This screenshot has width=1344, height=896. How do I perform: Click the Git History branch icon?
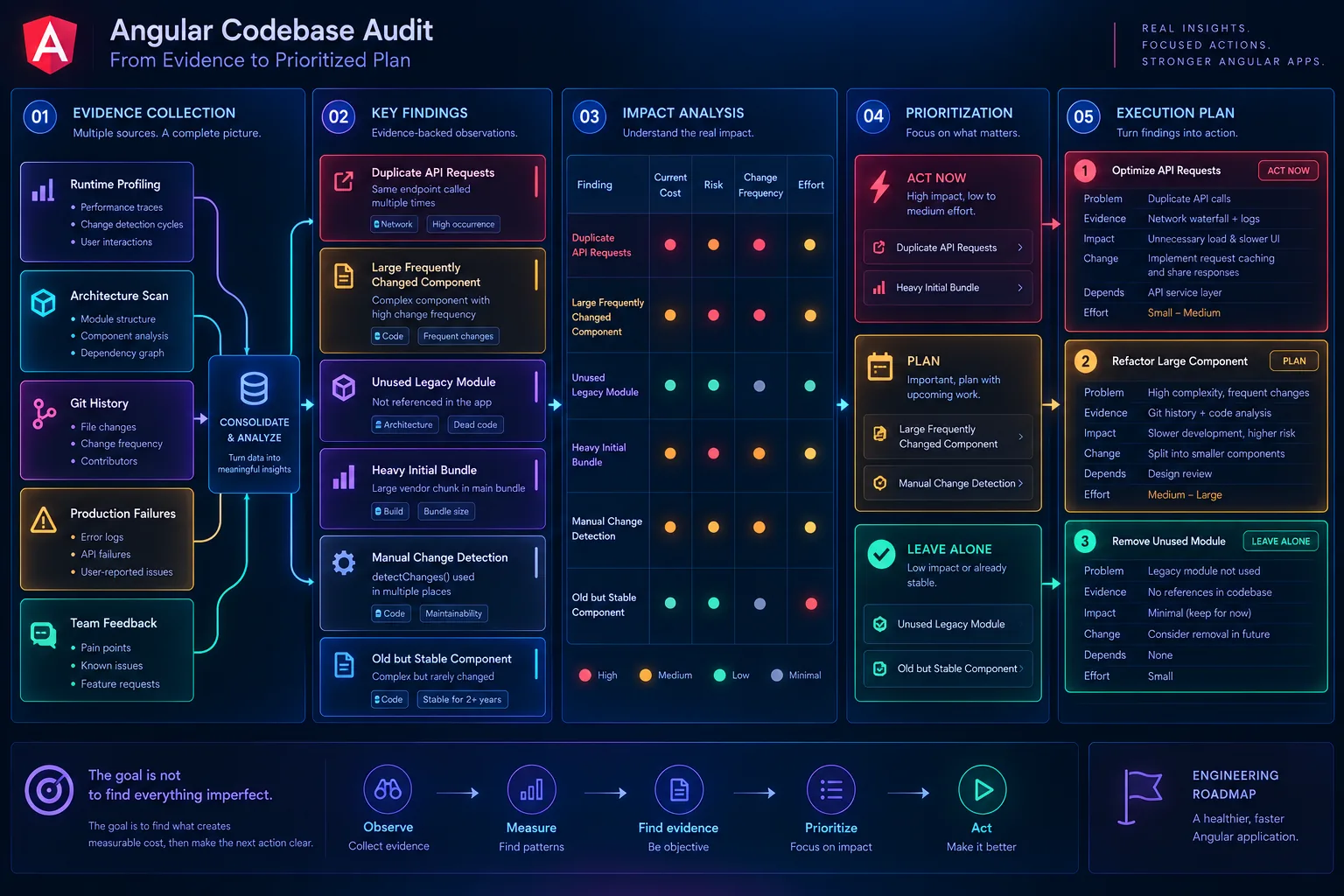click(x=43, y=413)
